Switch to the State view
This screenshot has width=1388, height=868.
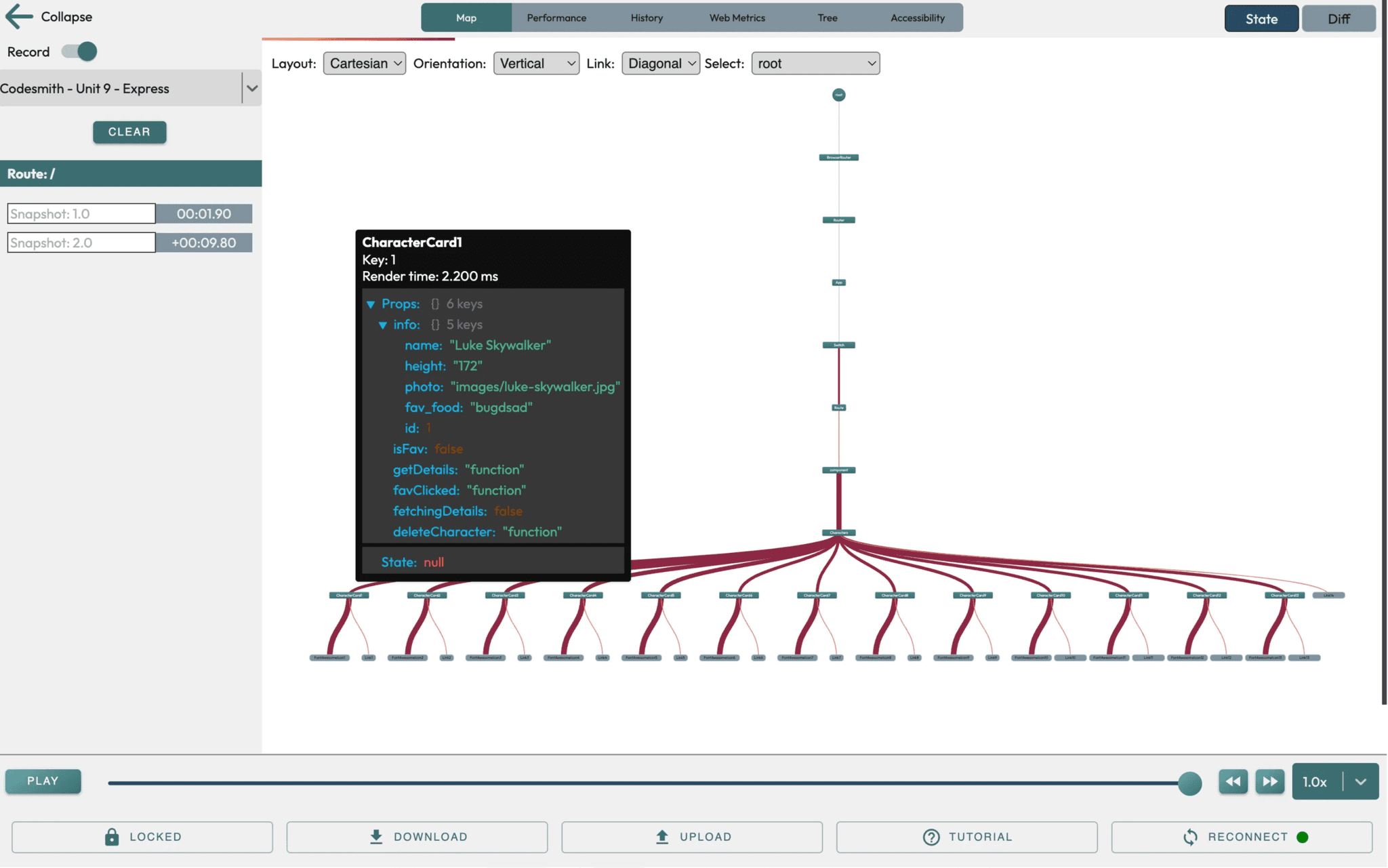click(1261, 18)
